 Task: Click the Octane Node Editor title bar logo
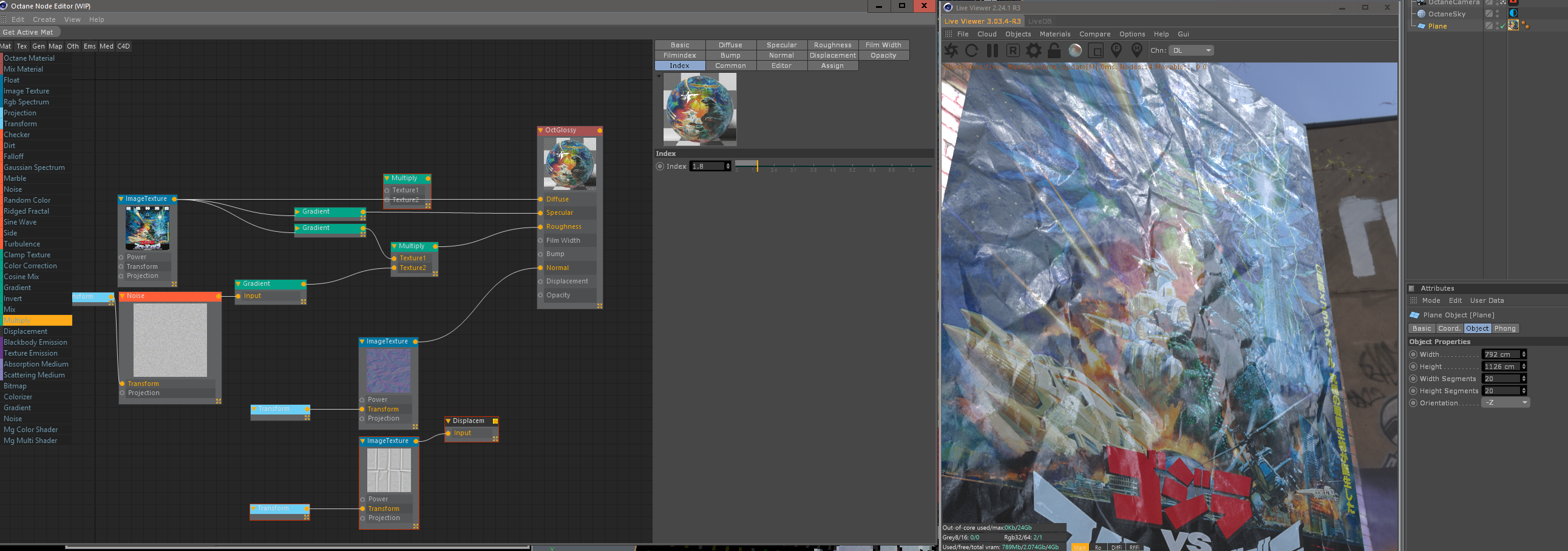click(4, 6)
